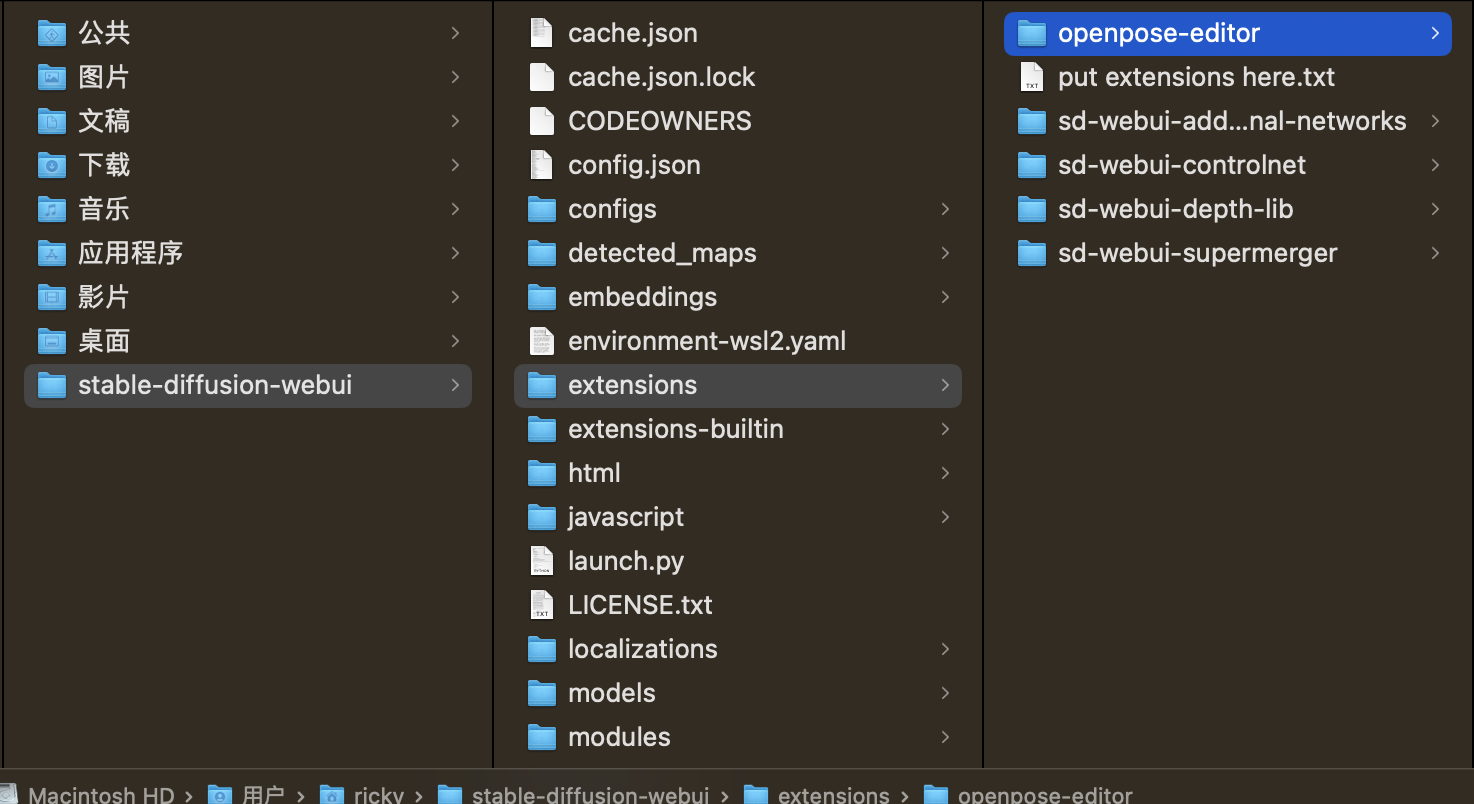Click the cache.json file icon
Image resolution: width=1474 pixels, height=804 pixels.
tap(541, 33)
